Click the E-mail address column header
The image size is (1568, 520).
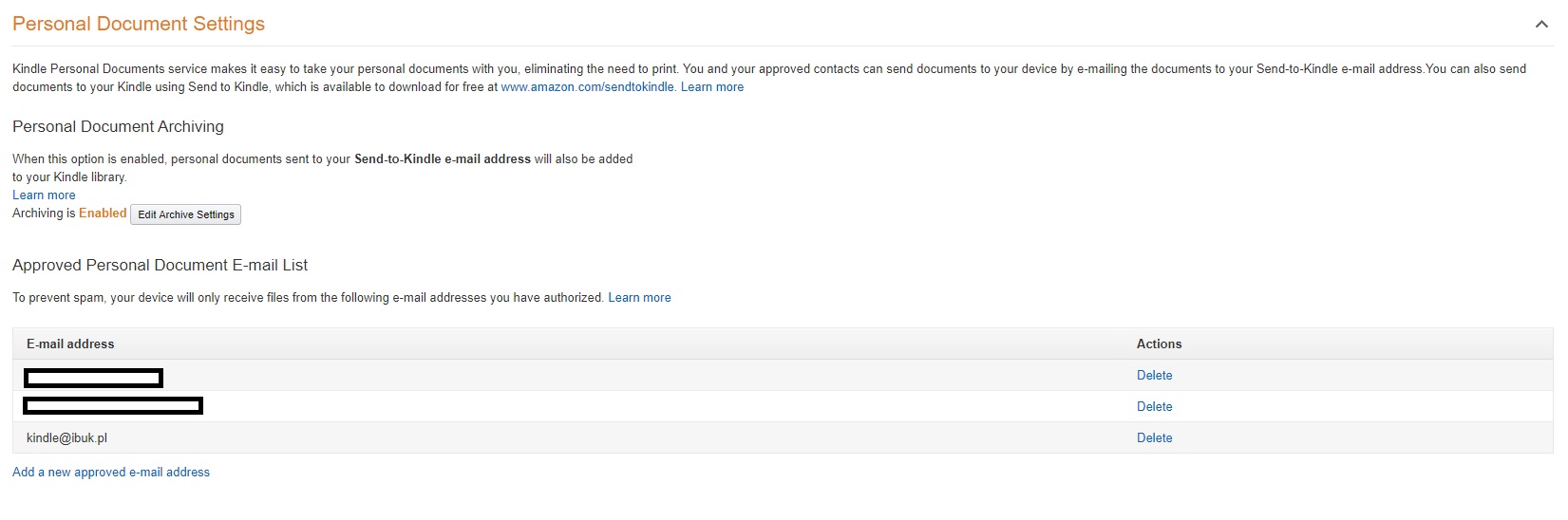(x=70, y=344)
